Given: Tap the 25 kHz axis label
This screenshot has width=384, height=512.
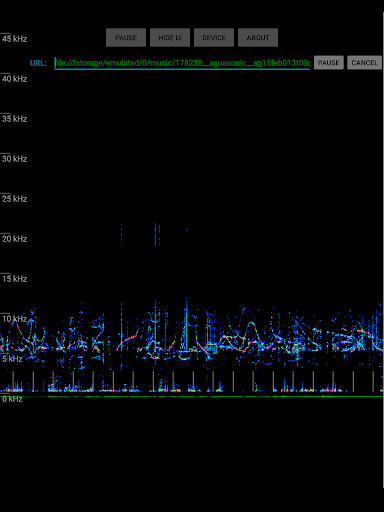Looking at the screenshot, I should (14, 199).
